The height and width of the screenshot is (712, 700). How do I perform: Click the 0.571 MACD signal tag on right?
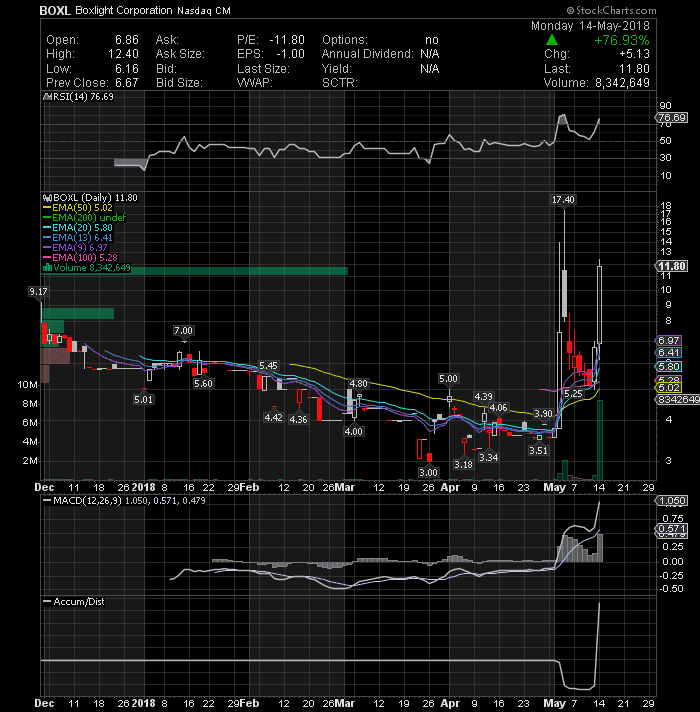(672, 529)
